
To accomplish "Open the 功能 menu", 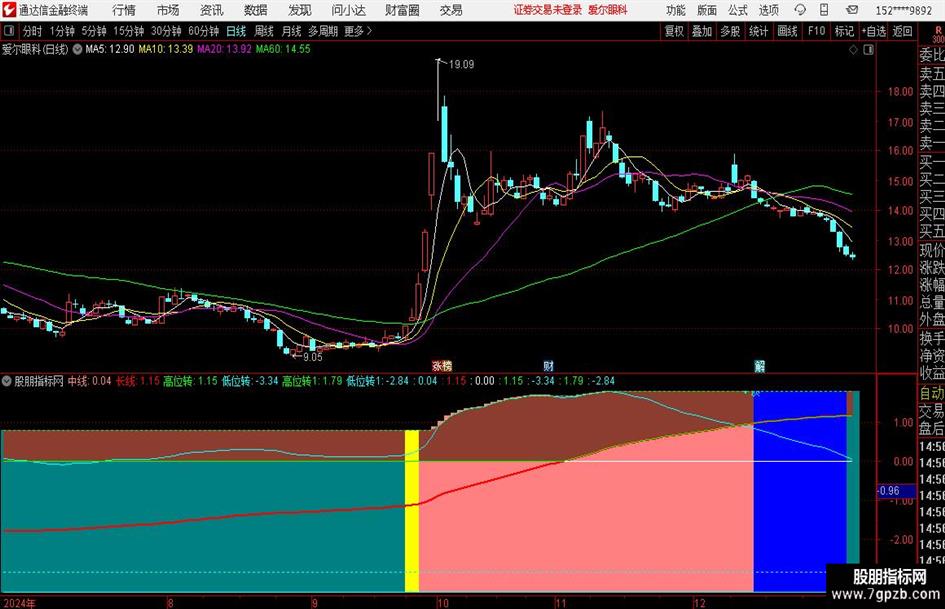I will (x=676, y=10).
